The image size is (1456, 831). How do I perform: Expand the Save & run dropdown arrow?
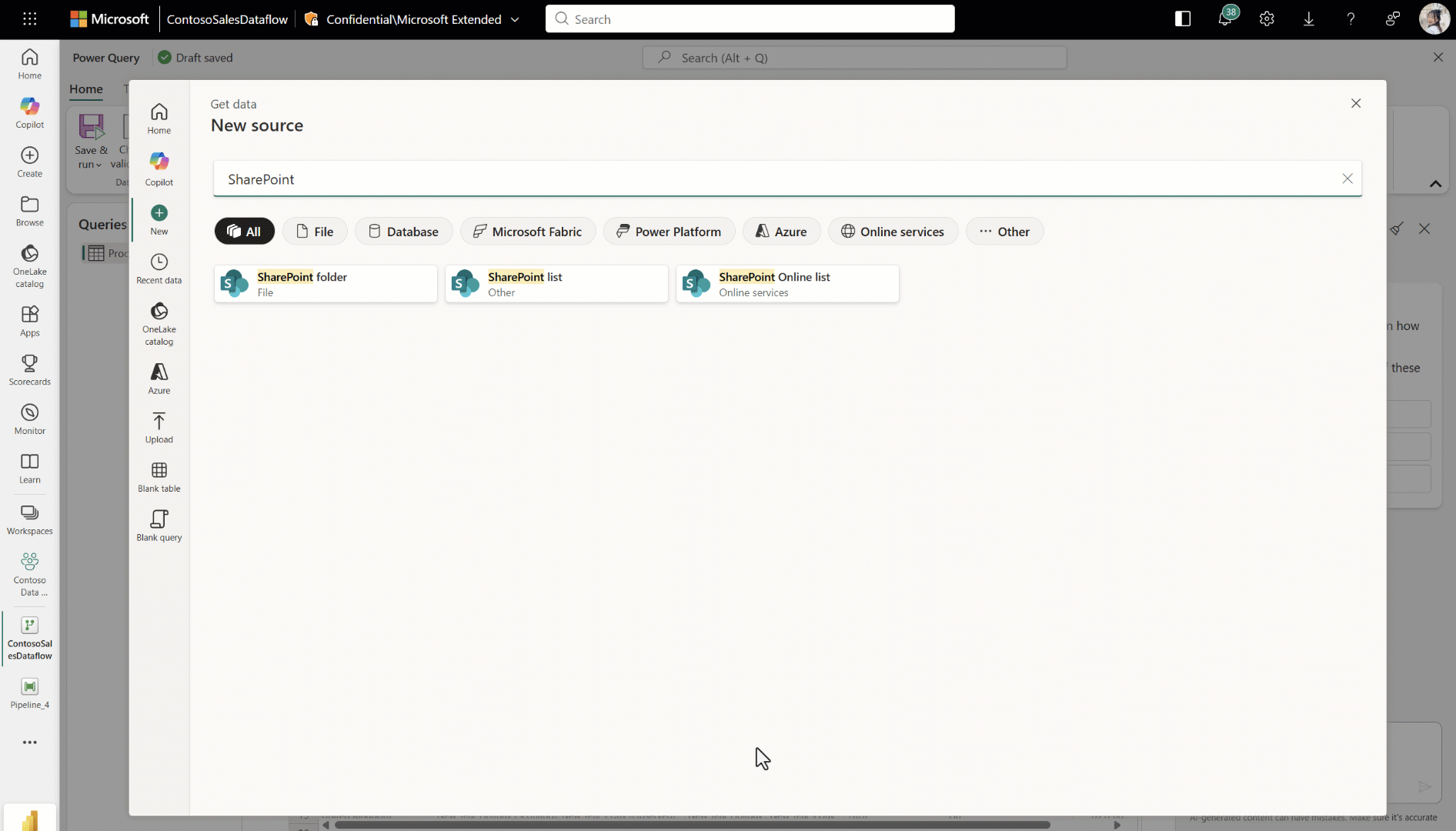pos(99,165)
